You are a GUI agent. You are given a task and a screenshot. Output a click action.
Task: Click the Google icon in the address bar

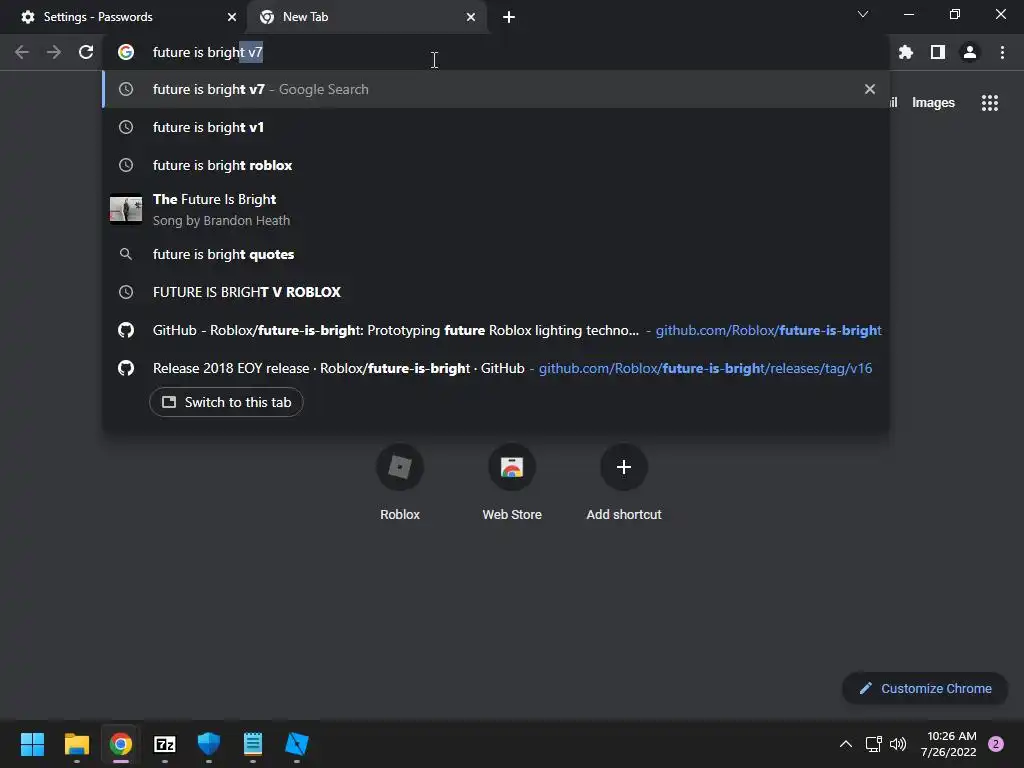[126, 52]
